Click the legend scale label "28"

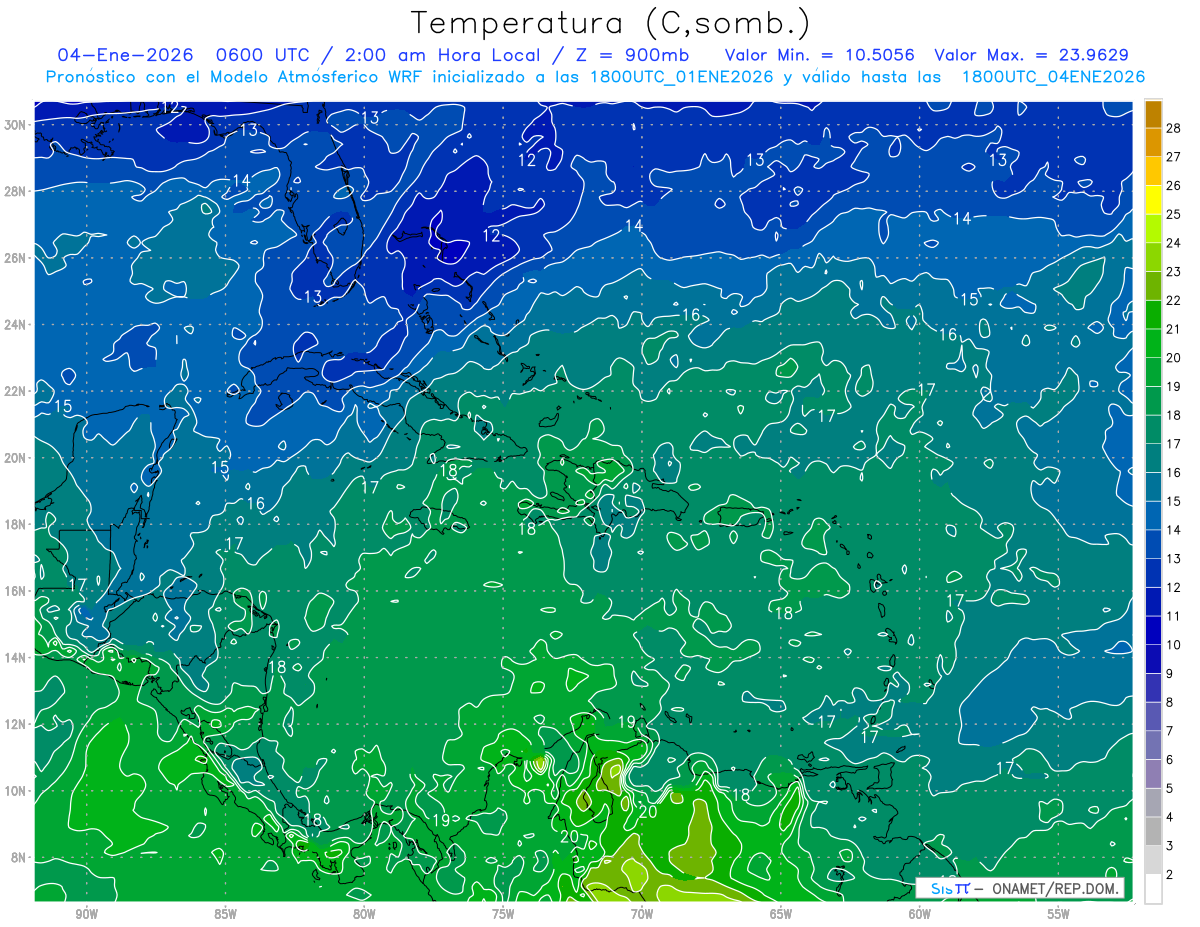pyautogui.click(x=1173, y=128)
